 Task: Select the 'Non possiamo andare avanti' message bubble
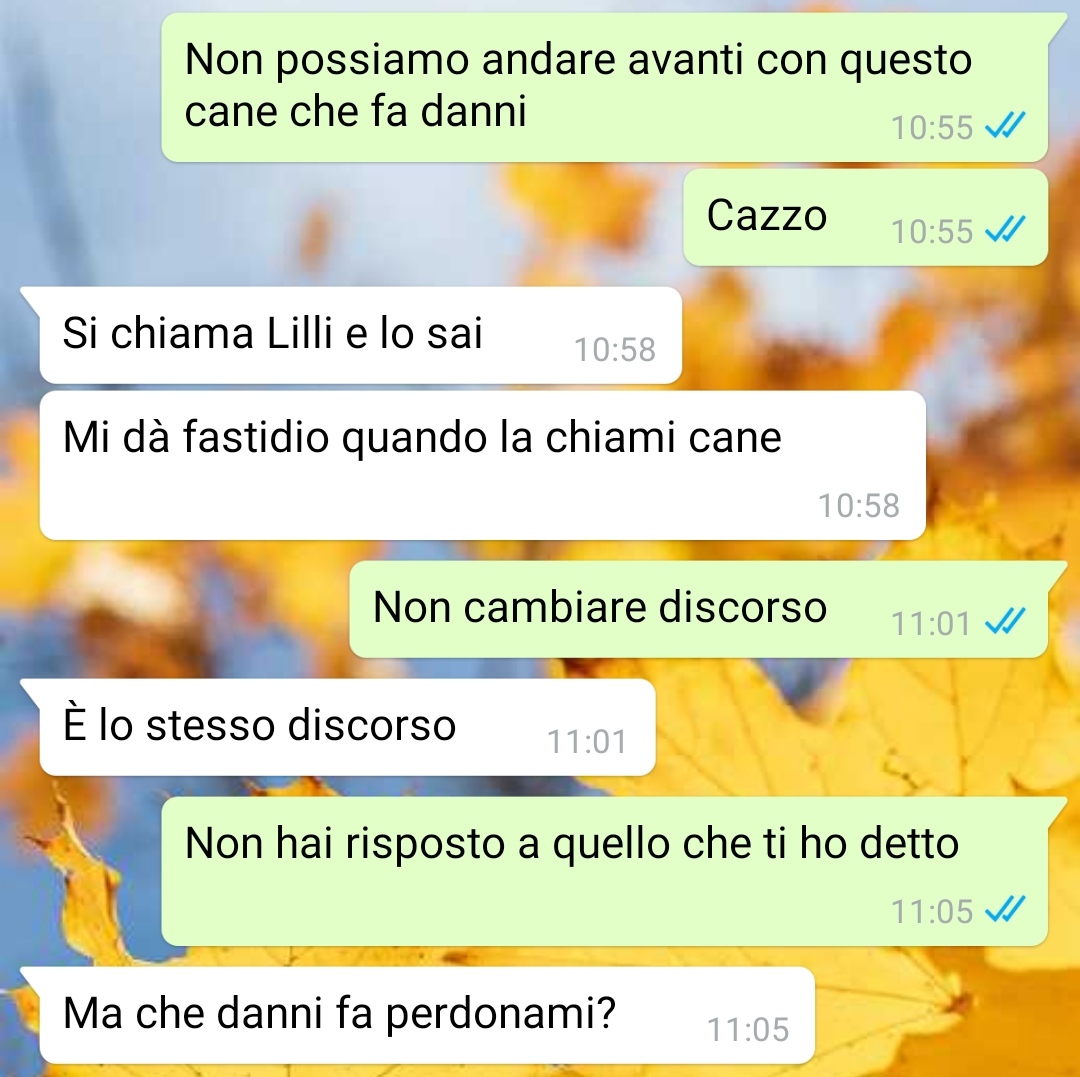coord(605,87)
